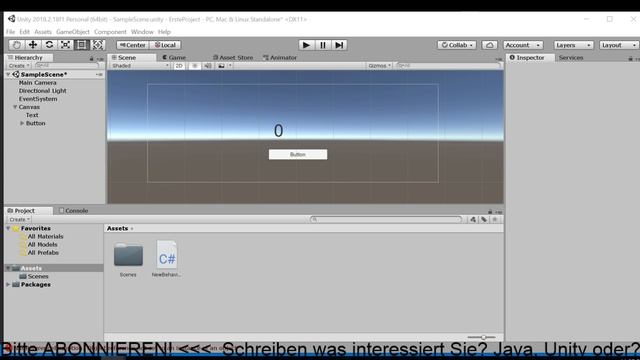Select the NewBehaviour C# script
This screenshot has height=360, width=640.
click(x=167, y=255)
